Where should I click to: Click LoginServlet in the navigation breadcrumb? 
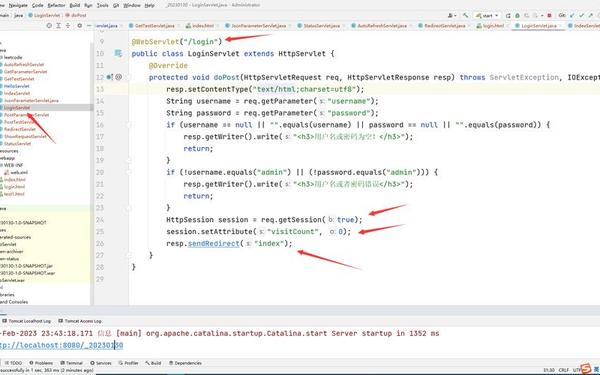tap(44, 15)
